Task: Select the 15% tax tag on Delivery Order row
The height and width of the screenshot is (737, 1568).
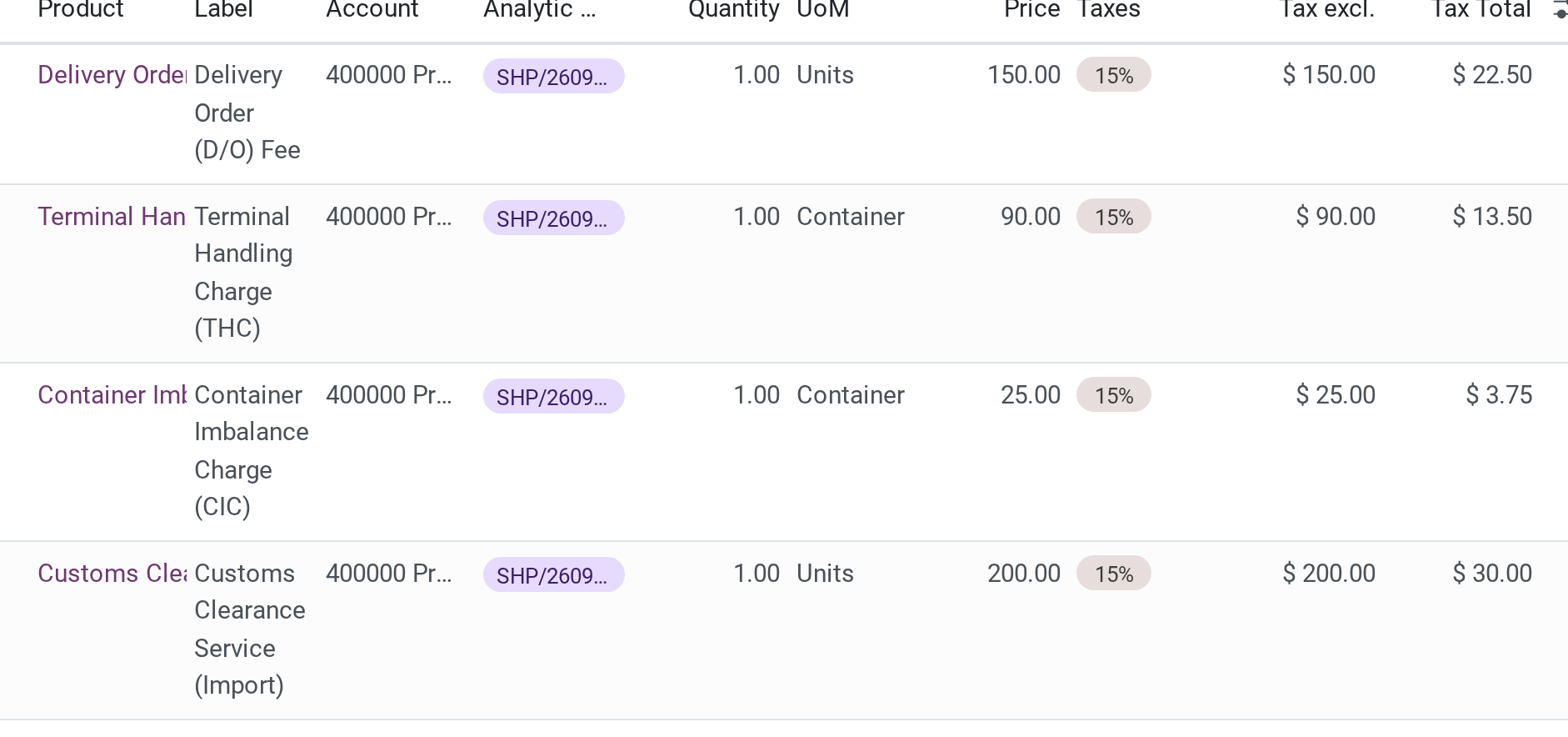Action: point(1113,75)
